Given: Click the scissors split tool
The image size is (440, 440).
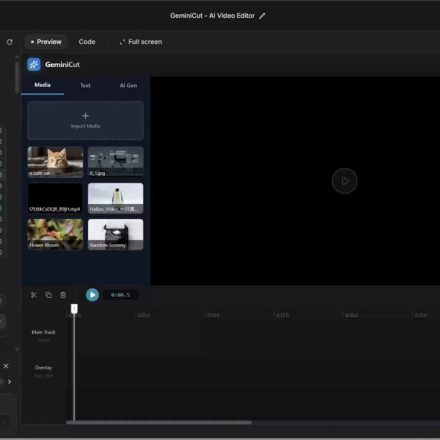Looking at the screenshot, I should point(34,295).
